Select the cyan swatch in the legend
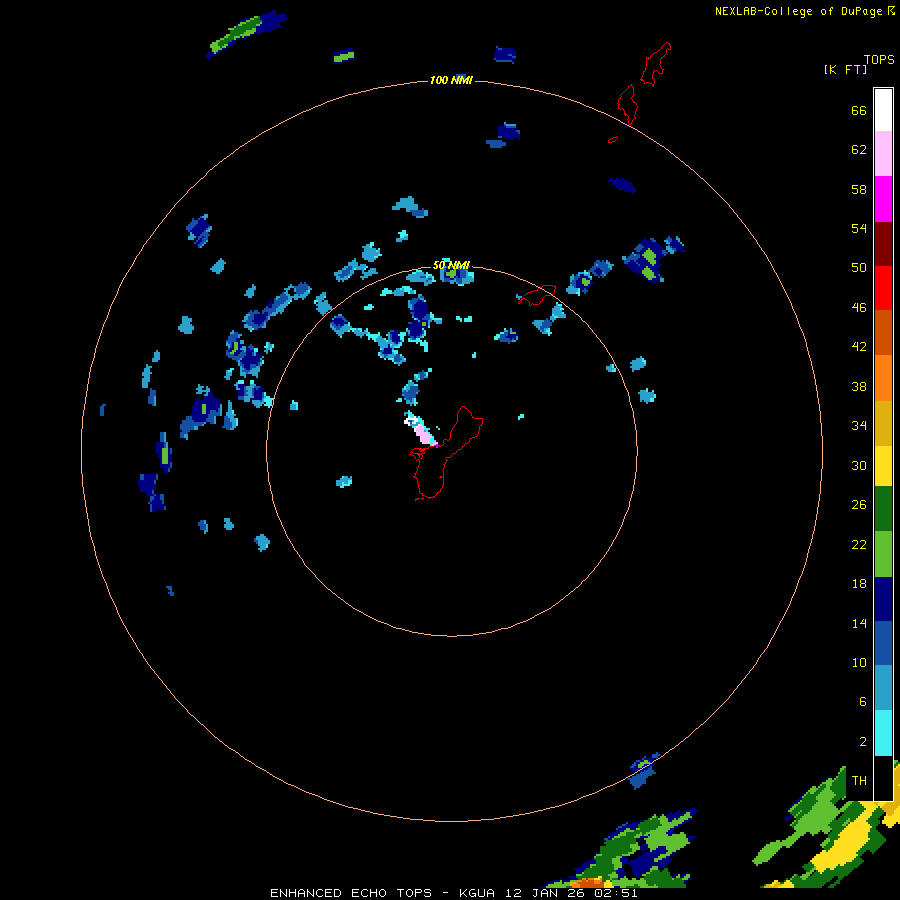Screen dimensions: 900x900 [x=883, y=733]
